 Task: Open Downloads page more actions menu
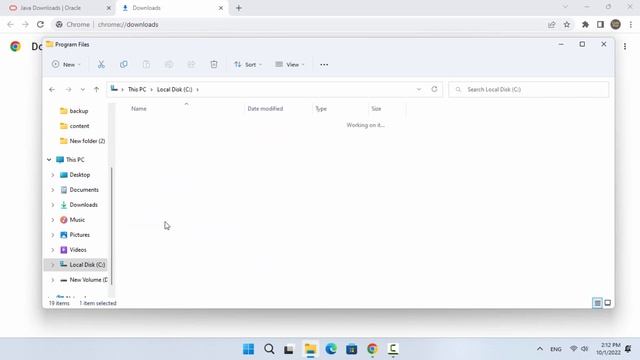(625, 47)
